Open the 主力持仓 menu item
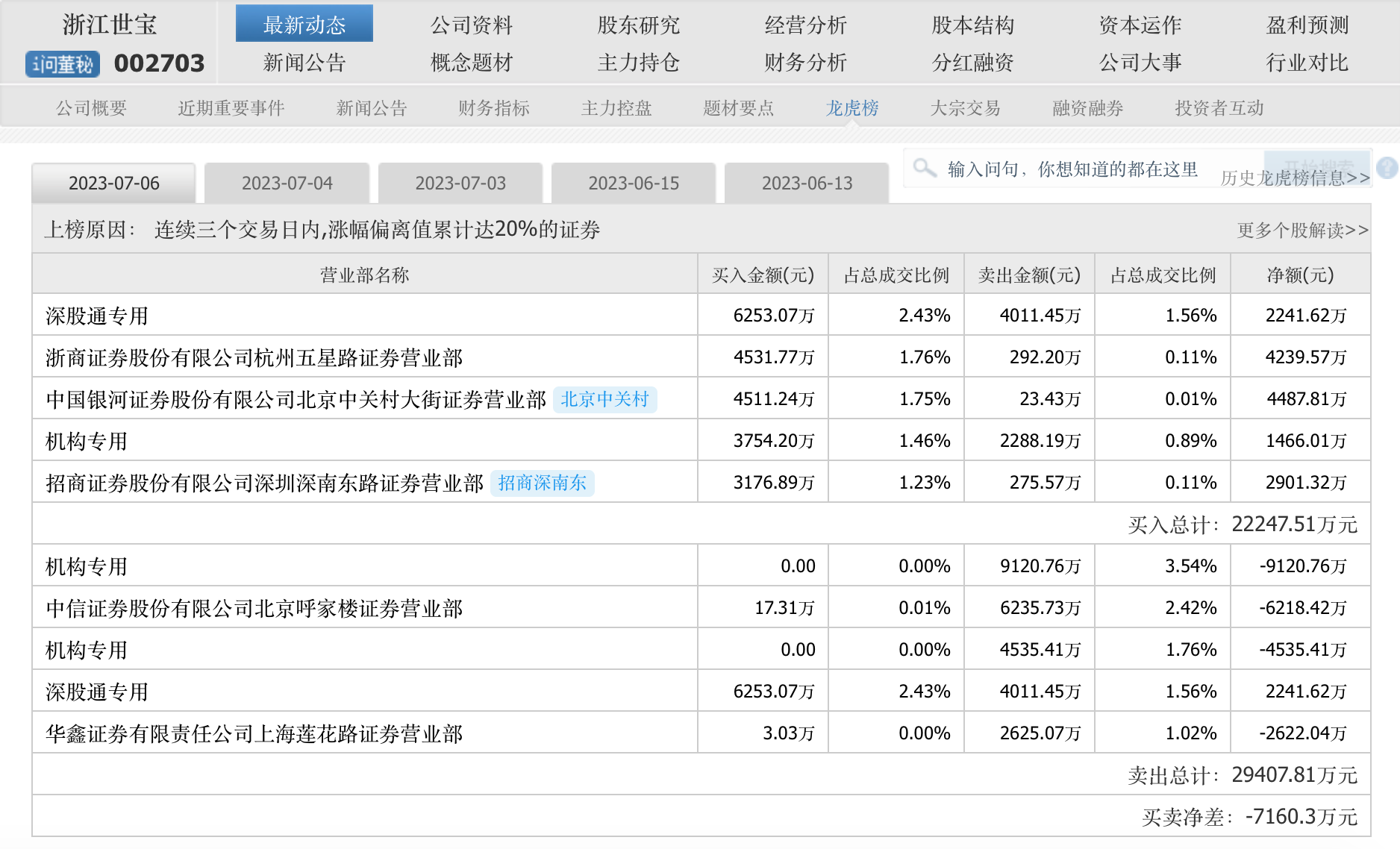This screenshot has height=849, width=1400. click(638, 63)
